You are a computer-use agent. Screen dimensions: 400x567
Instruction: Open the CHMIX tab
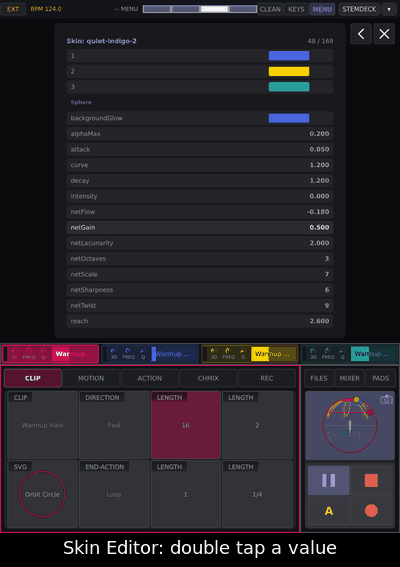click(x=208, y=378)
